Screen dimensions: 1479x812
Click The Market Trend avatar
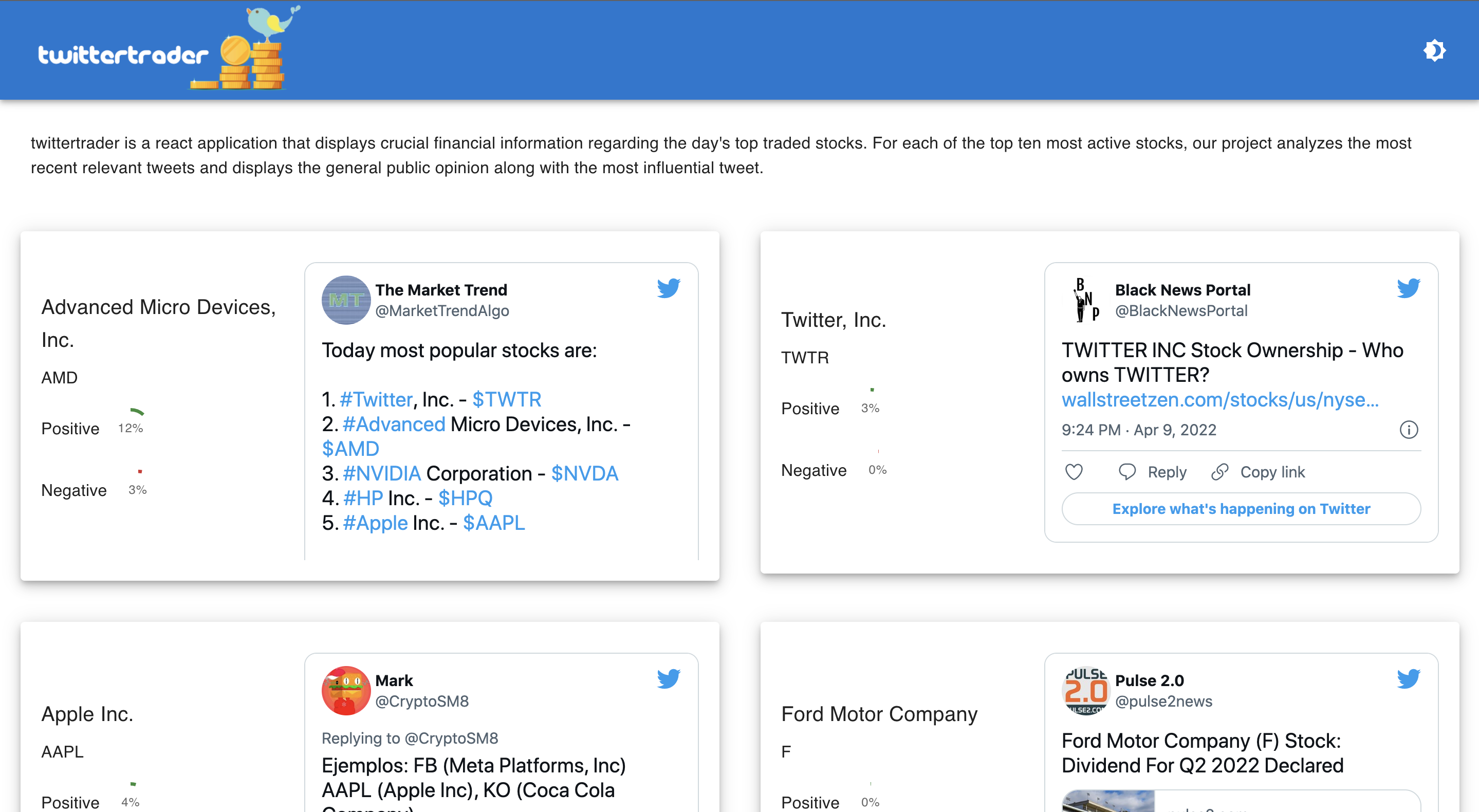click(x=346, y=300)
